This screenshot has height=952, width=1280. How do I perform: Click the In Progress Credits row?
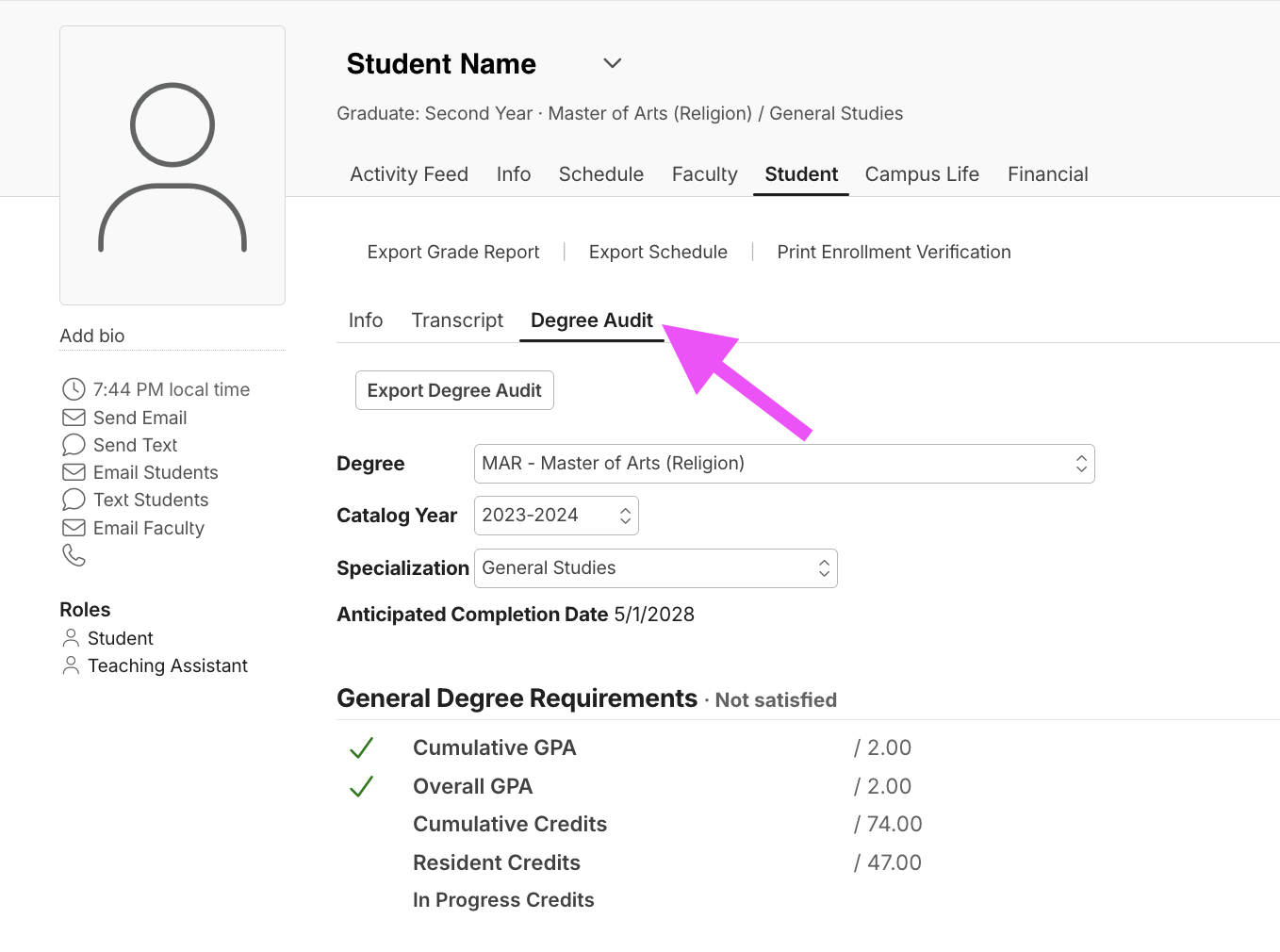point(503,900)
